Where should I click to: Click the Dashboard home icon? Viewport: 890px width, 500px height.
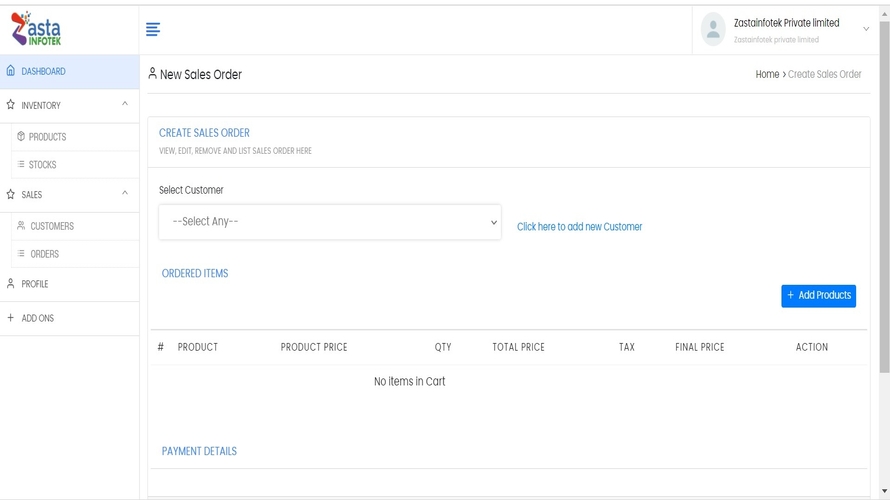(x=11, y=71)
